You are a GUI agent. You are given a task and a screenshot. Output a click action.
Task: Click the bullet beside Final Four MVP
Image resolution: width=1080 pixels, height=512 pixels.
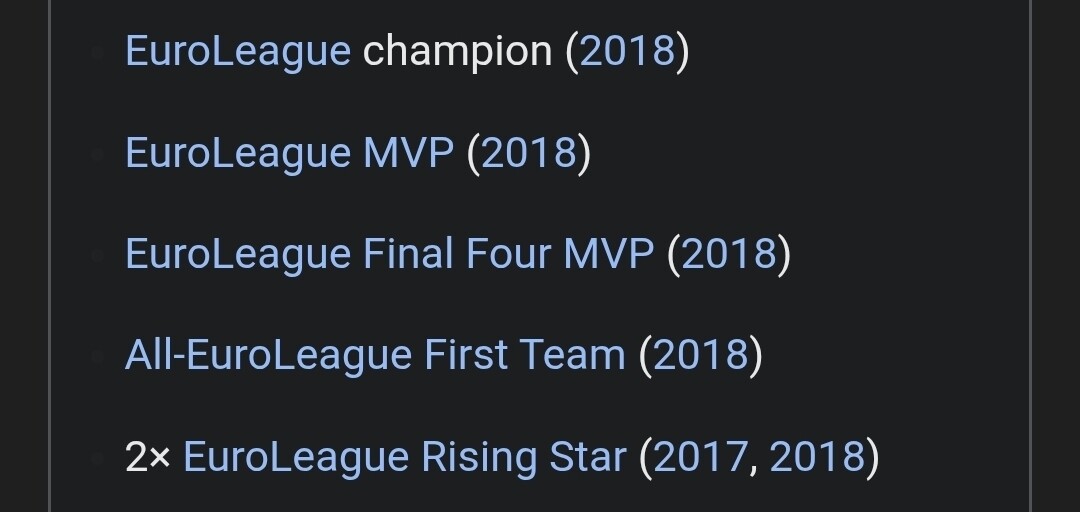point(97,256)
